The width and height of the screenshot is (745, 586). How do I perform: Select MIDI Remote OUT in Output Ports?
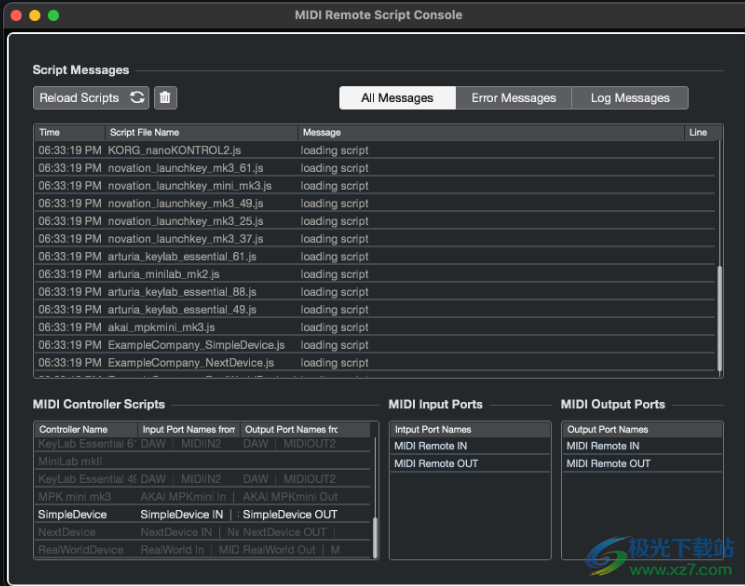(x=642, y=463)
